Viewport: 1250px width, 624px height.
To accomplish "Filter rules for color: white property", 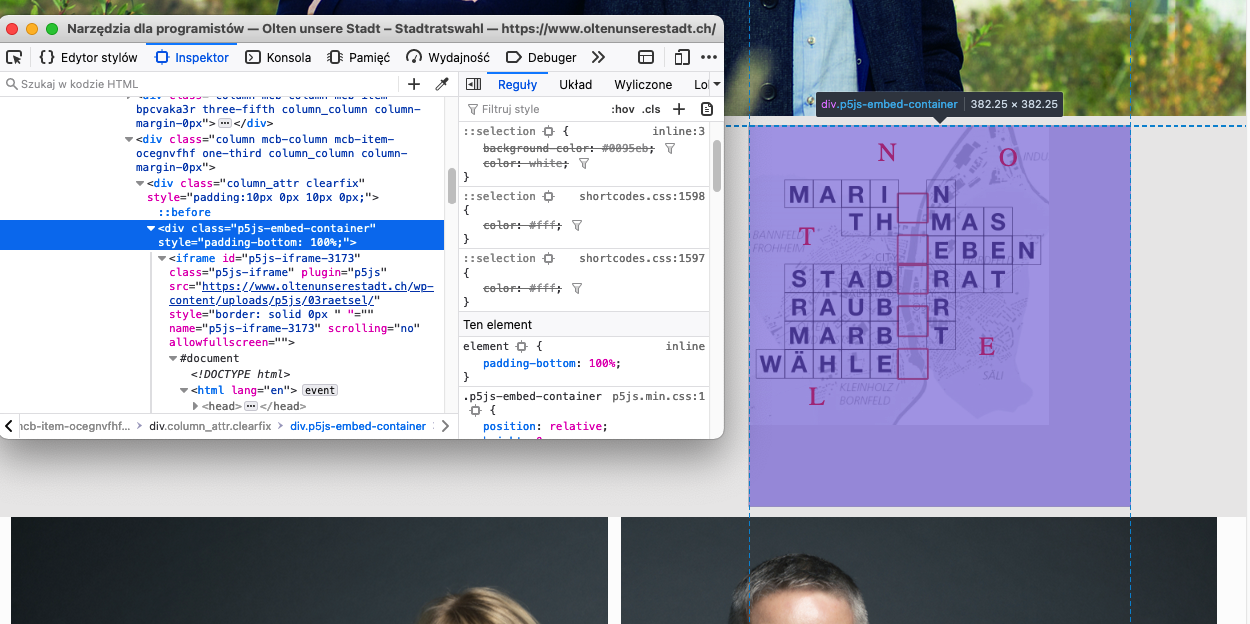I will (x=584, y=163).
